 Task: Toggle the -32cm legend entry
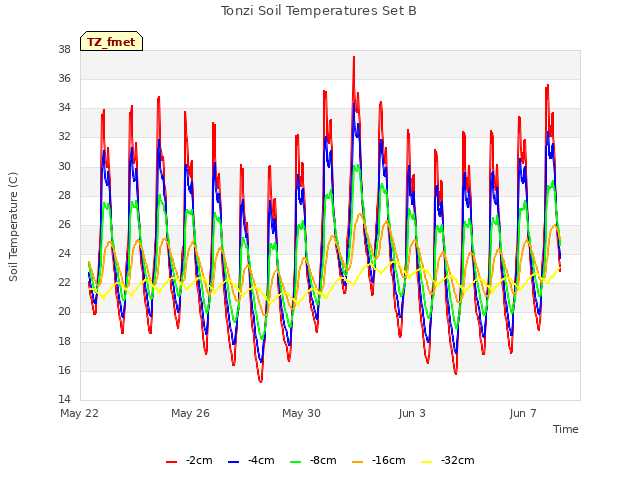pos(447,460)
